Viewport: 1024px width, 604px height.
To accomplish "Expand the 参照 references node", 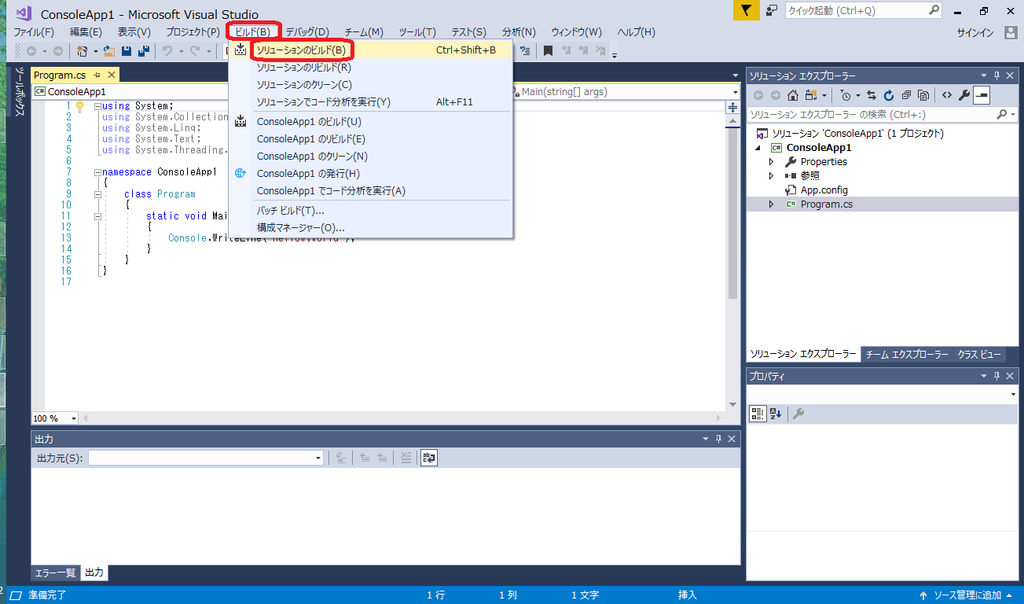I will pos(771,176).
